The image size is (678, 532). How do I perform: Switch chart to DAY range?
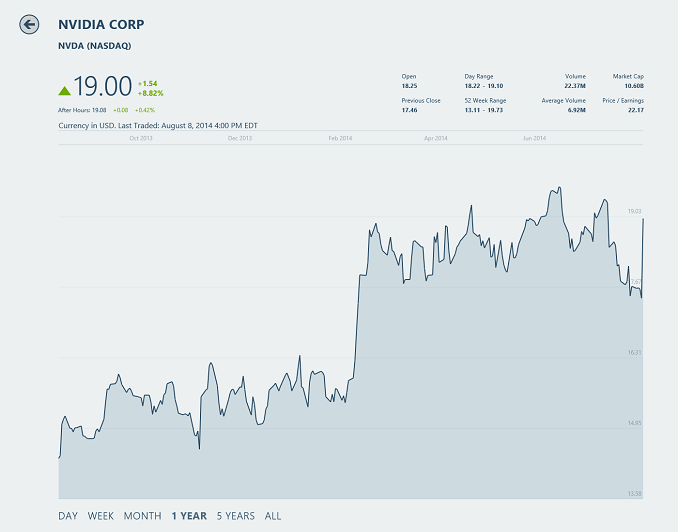68,516
